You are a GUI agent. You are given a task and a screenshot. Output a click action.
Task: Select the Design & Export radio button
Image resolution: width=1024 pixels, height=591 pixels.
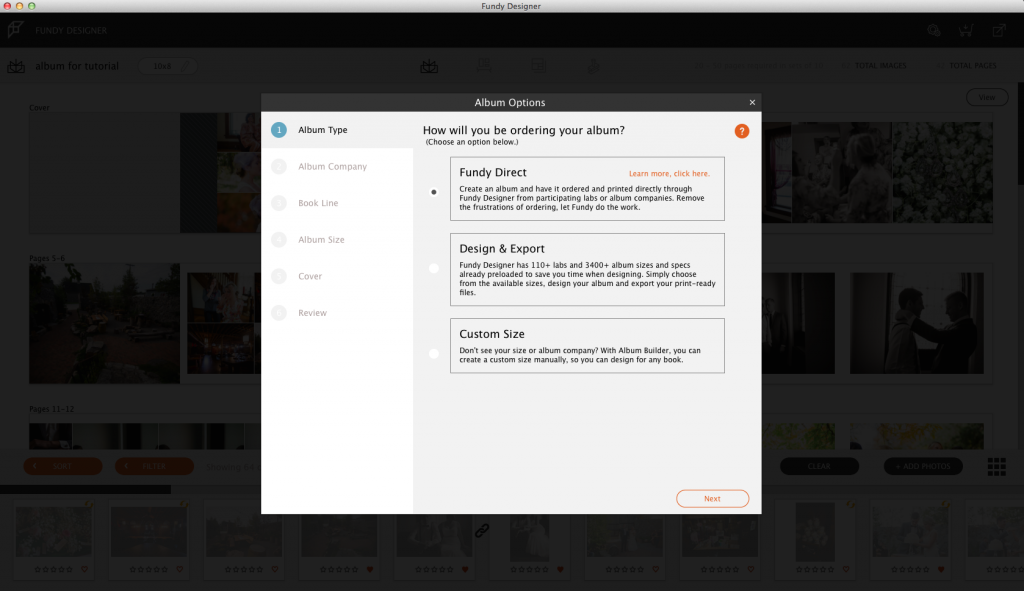434,268
